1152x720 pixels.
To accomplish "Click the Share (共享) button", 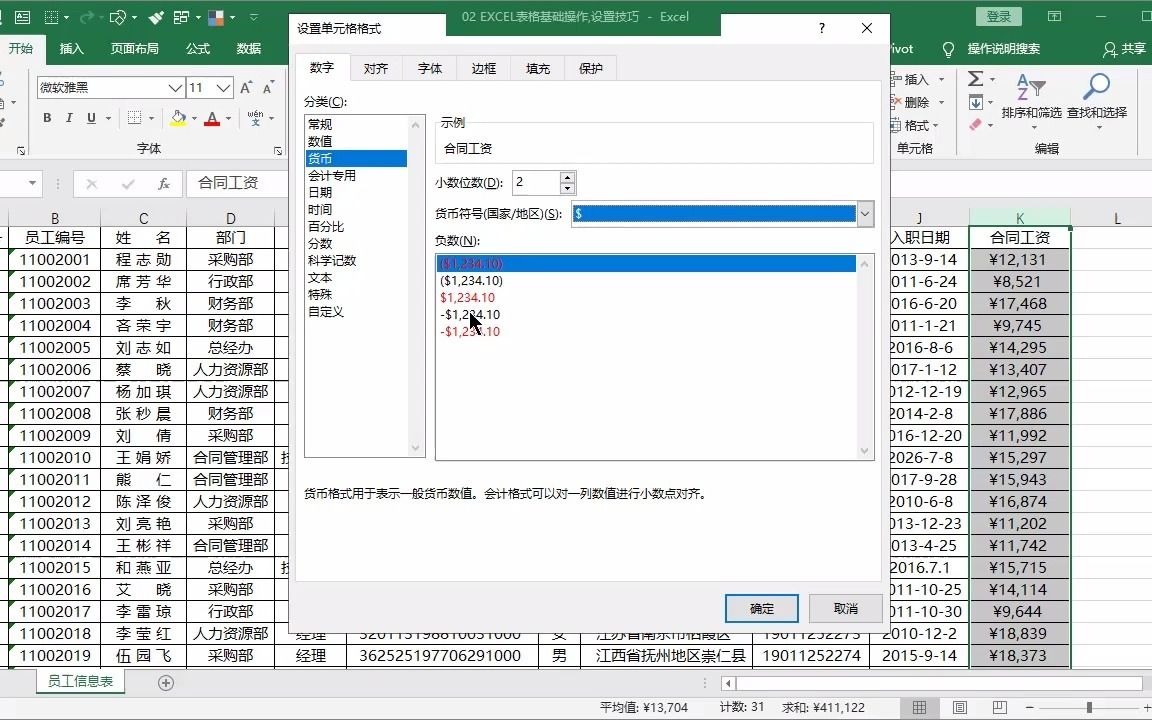I will (x=1124, y=48).
